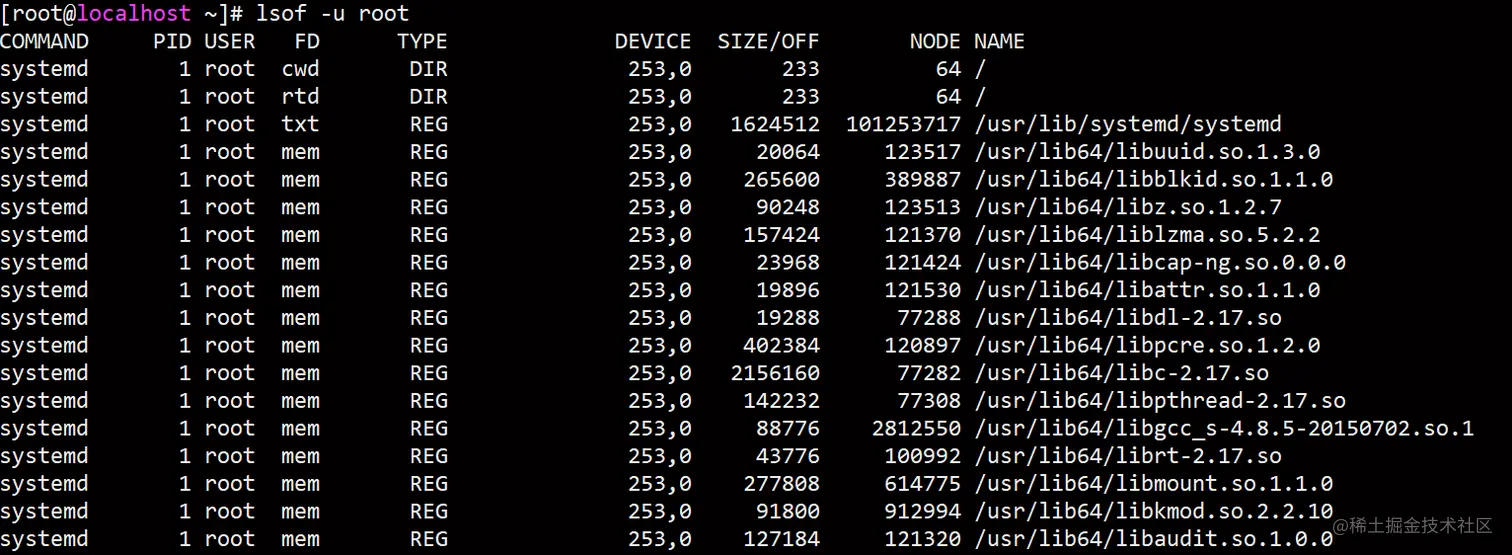1512x555 pixels.
Task: Click the path /usr/lib64/libpcre.so.1.2.0
Action: click(1147, 346)
